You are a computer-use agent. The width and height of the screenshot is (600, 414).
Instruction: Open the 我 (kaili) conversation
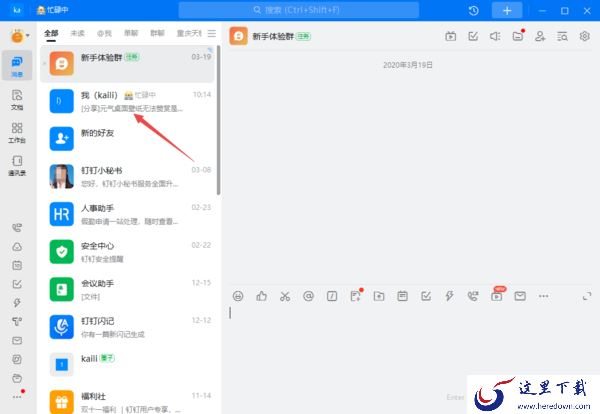point(127,101)
